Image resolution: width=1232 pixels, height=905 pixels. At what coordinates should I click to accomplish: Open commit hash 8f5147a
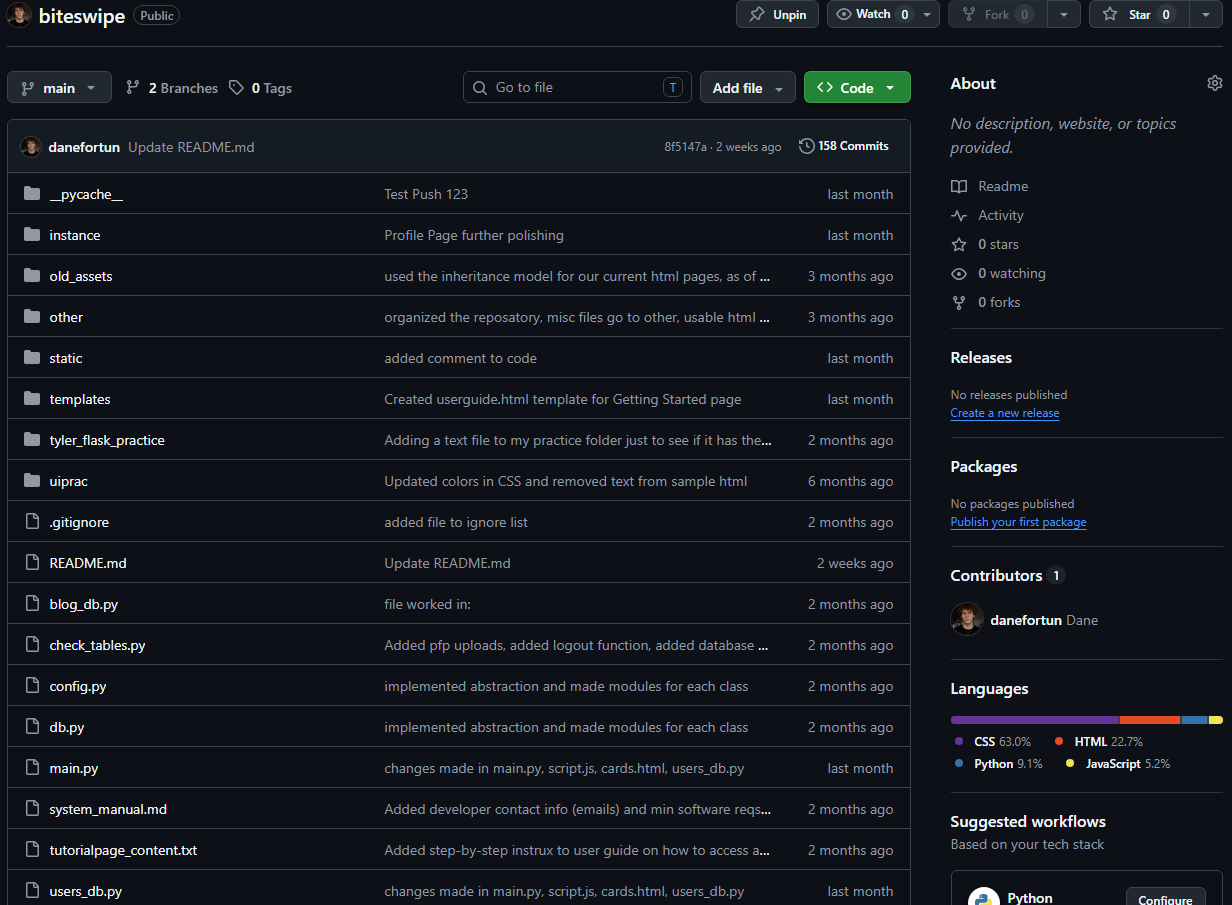pos(685,147)
